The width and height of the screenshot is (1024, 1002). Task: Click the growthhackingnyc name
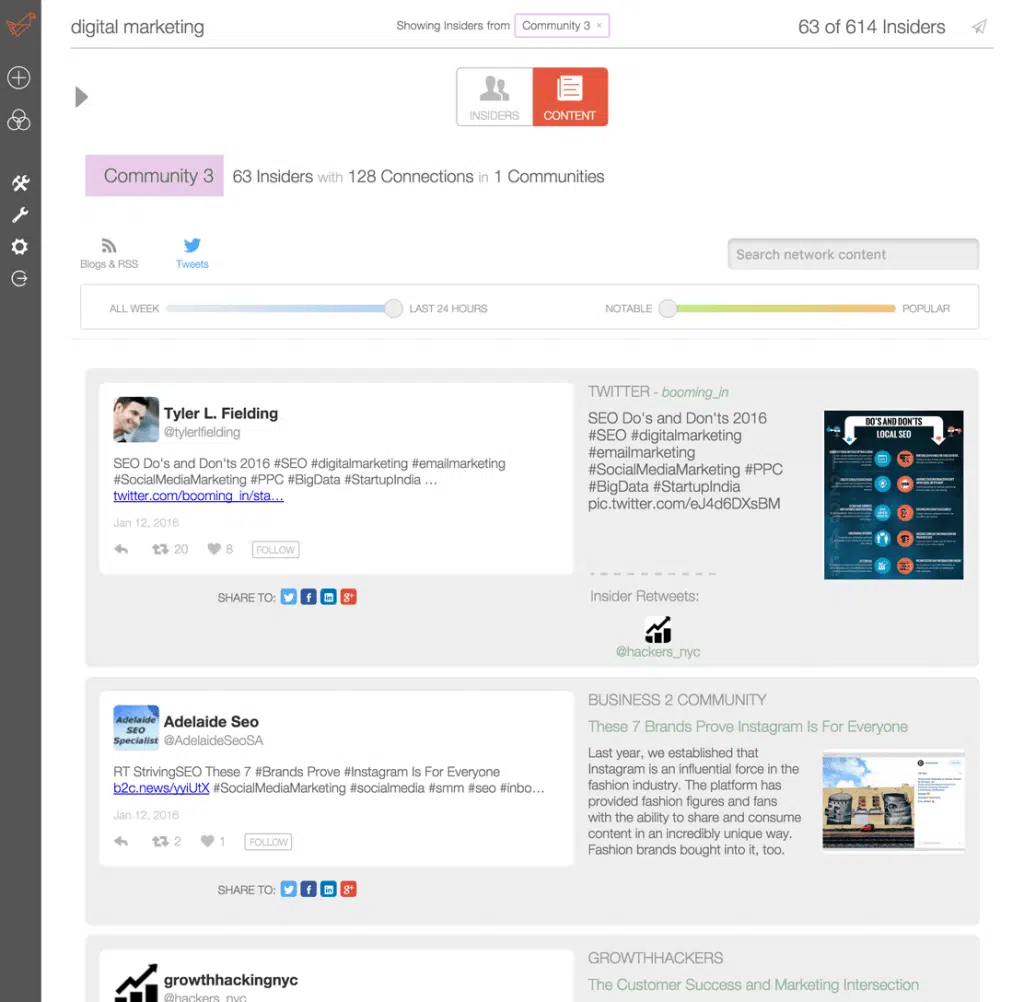click(231, 980)
